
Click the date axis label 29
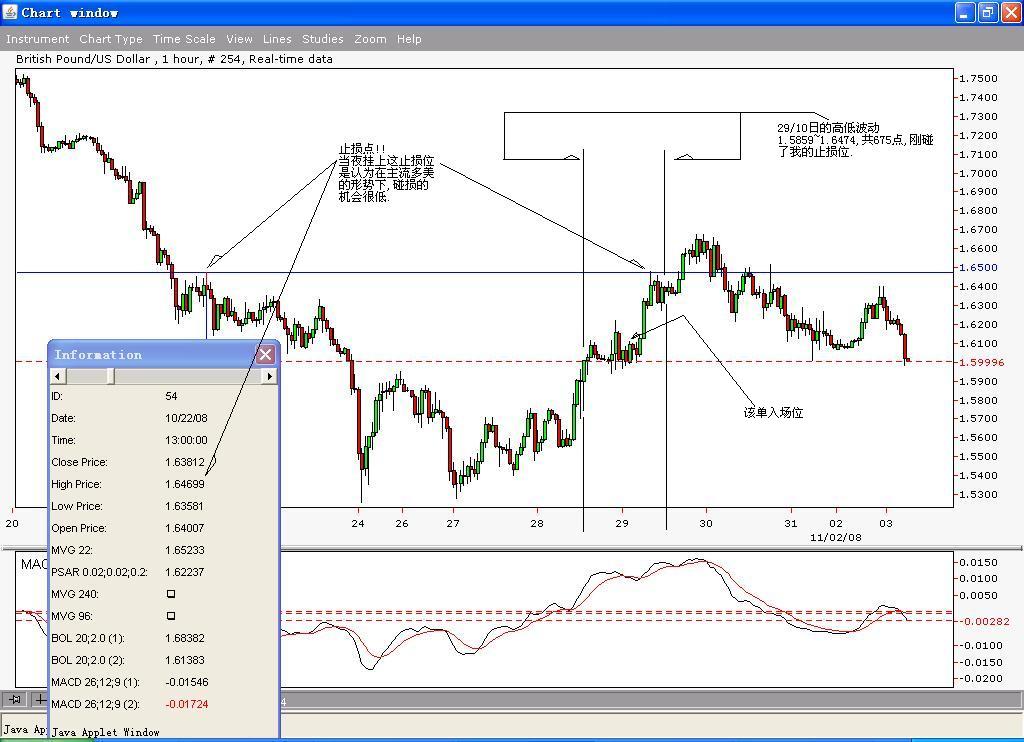tap(622, 523)
